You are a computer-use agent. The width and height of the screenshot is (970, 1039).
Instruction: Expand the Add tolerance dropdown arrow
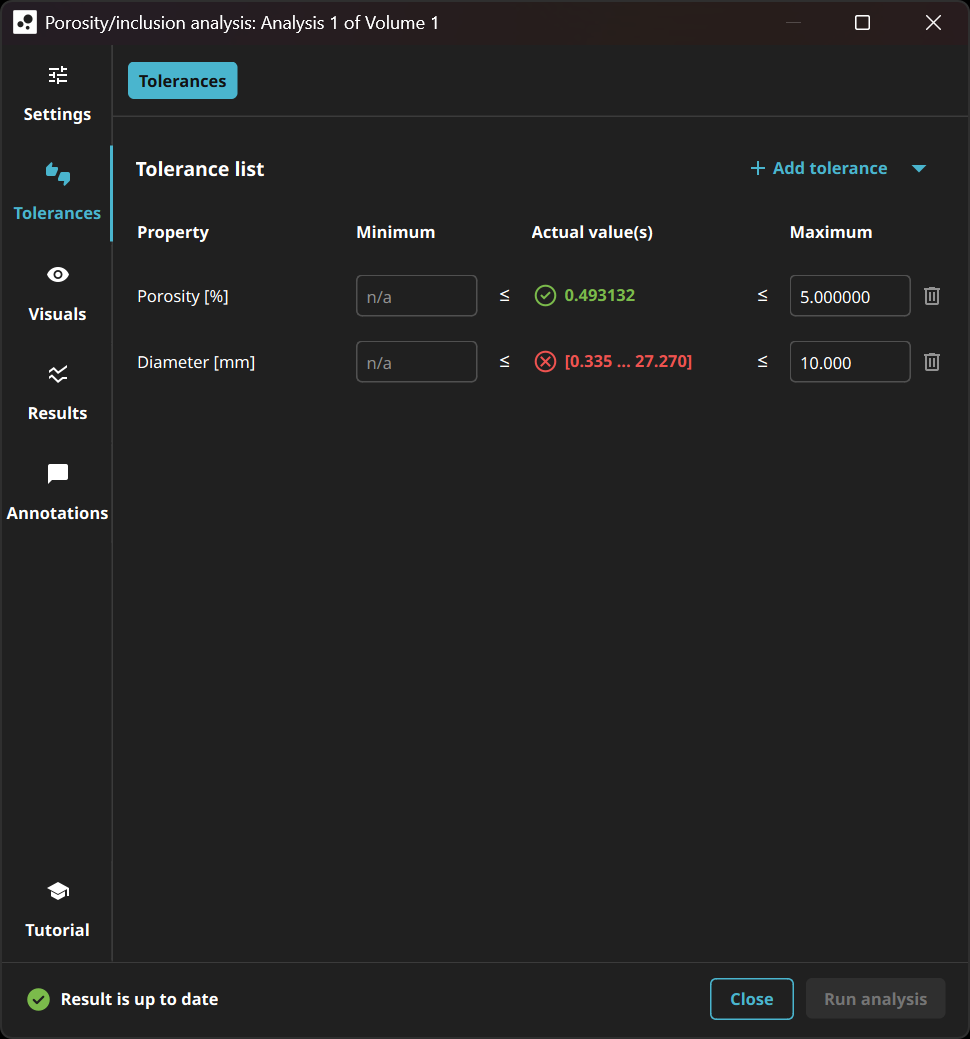click(919, 169)
